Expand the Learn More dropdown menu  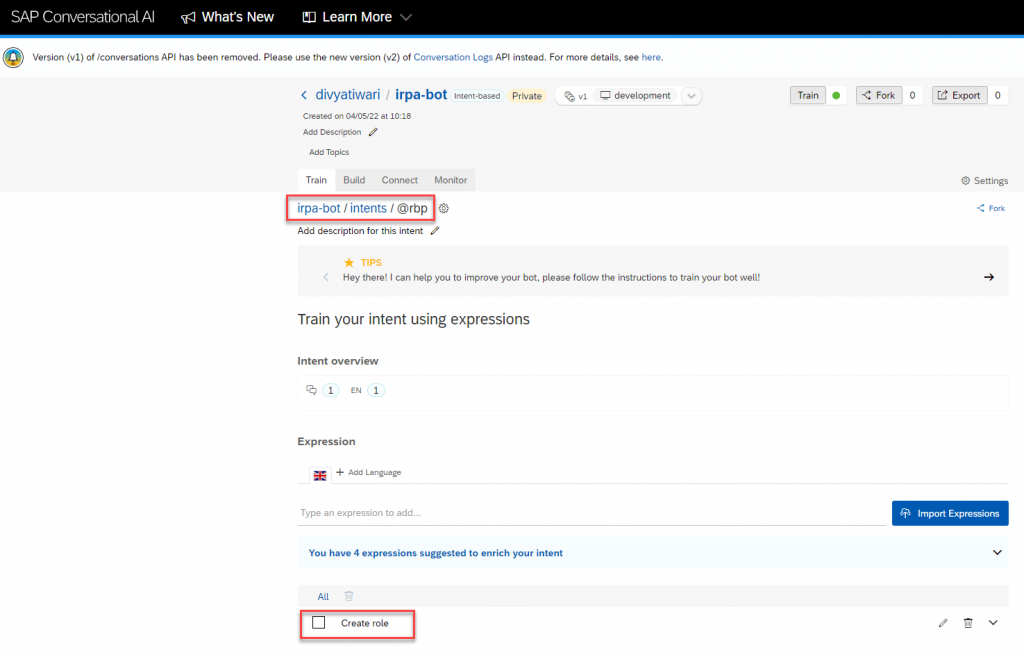(x=406, y=17)
